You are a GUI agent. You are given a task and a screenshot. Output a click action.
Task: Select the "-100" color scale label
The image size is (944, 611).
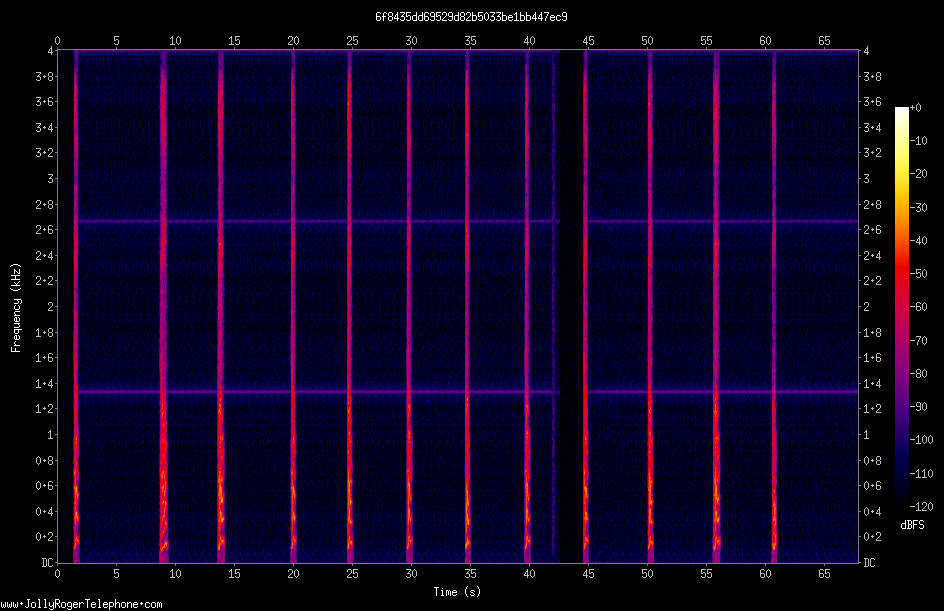click(922, 440)
